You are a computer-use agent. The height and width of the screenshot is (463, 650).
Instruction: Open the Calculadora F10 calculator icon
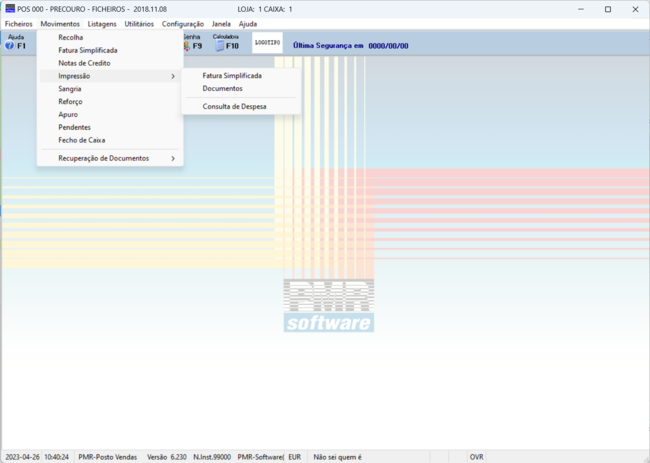pyautogui.click(x=227, y=43)
